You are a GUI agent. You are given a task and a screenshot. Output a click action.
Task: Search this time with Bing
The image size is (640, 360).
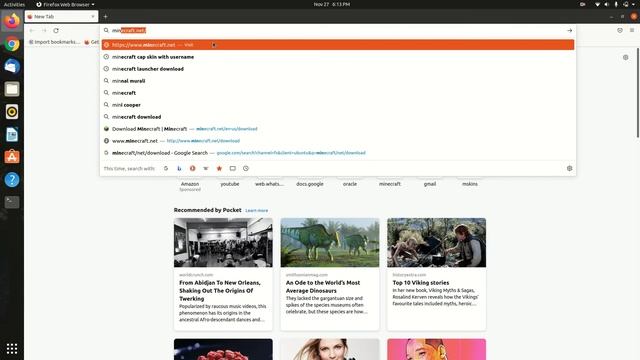179,168
